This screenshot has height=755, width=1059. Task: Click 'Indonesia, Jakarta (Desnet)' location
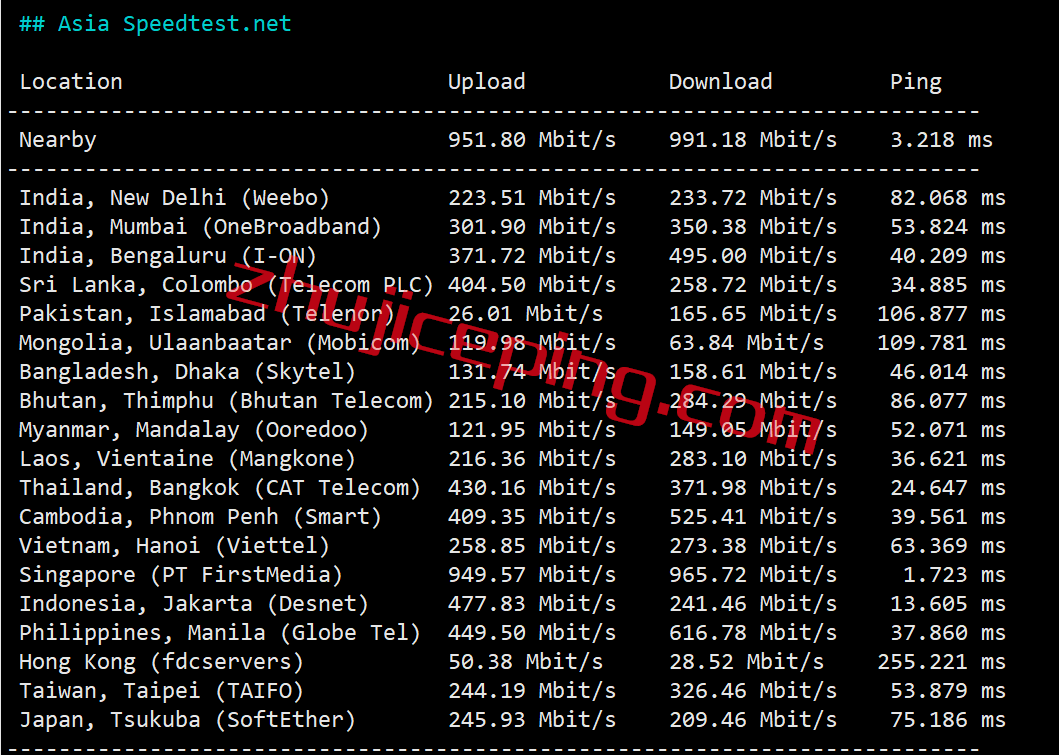point(194,604)
